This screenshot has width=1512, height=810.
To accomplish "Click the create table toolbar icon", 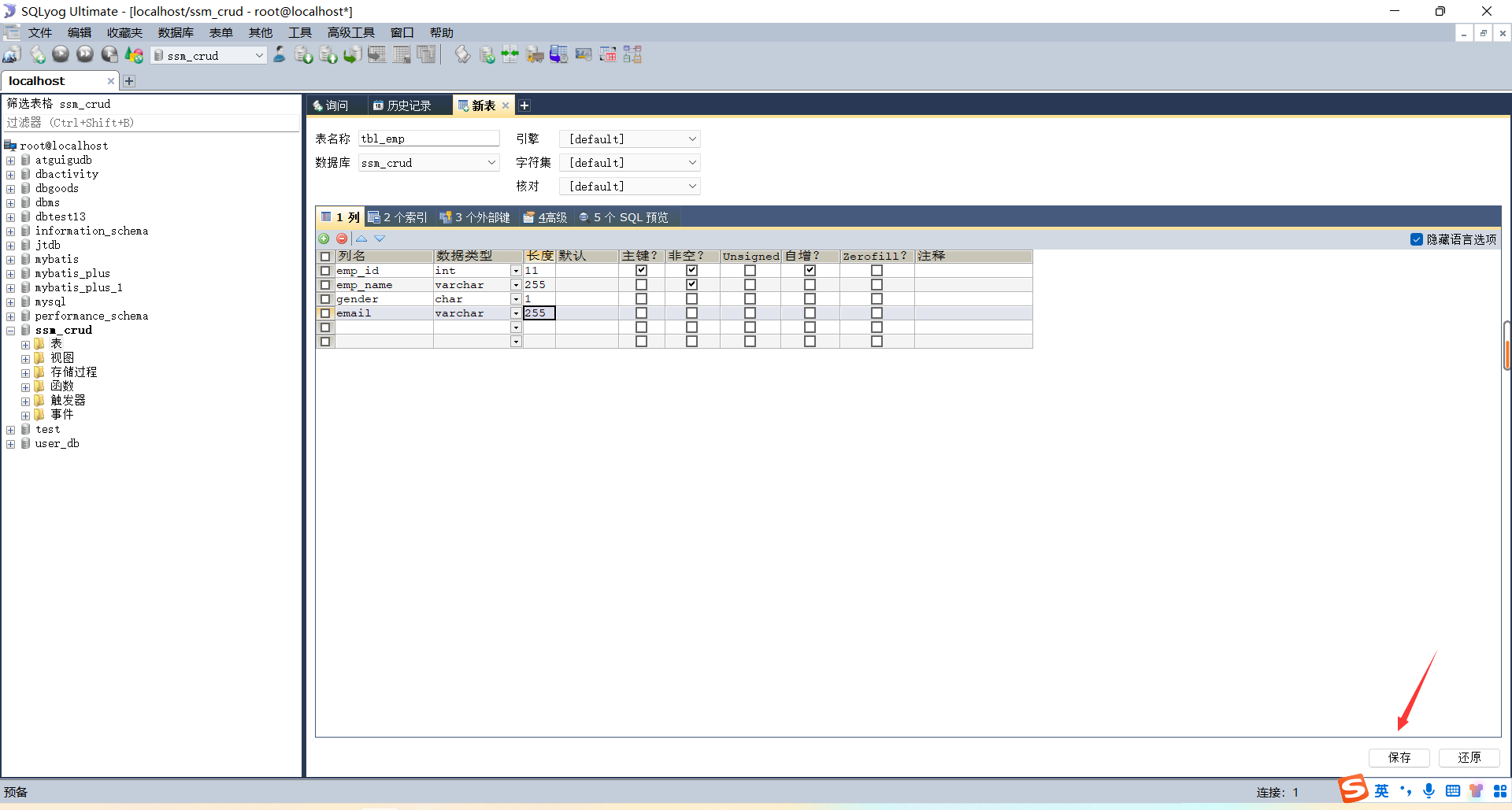I will pos(377,54).
